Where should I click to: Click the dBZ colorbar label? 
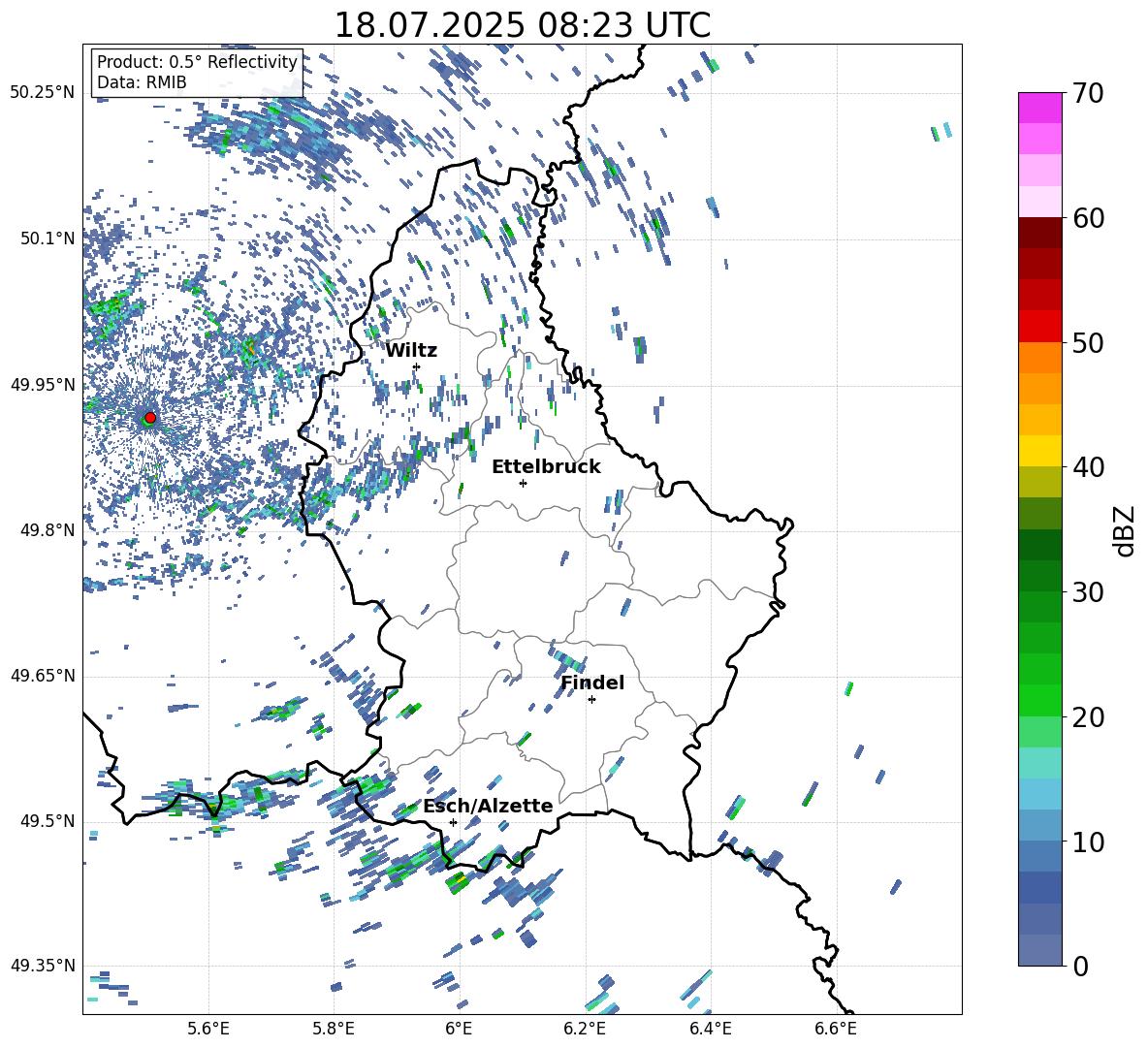click(1126, 530)
